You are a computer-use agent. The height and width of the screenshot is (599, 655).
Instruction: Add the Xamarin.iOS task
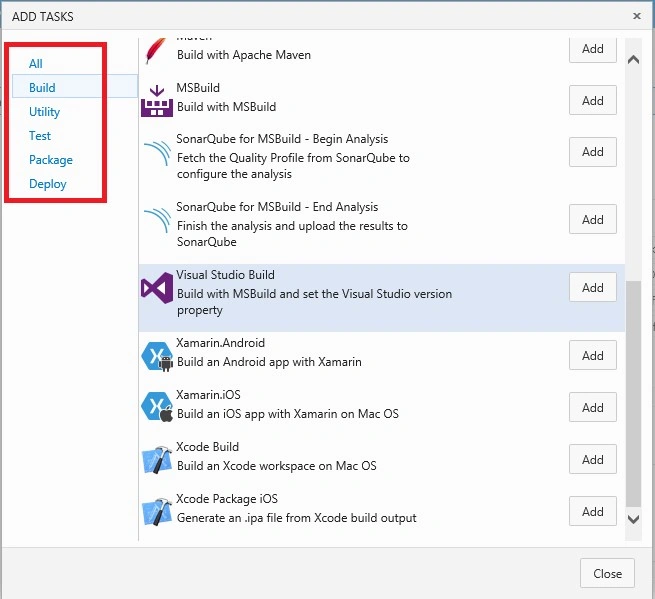click(592, 407)
